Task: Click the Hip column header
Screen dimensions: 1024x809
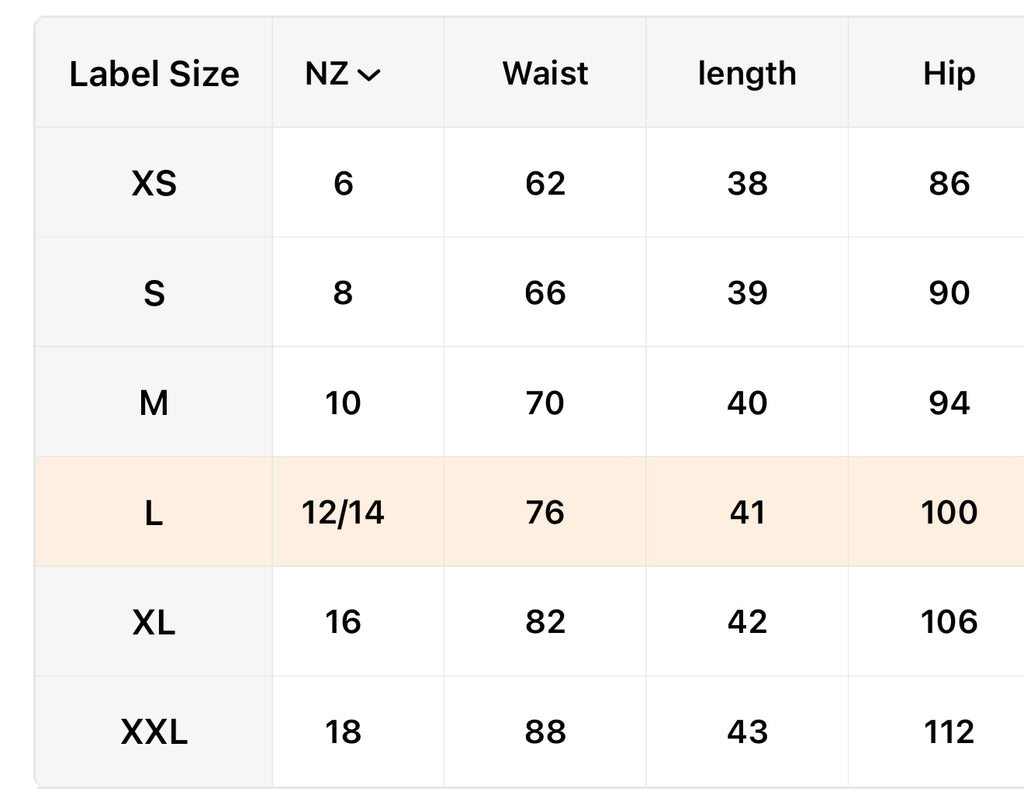Action: (948, 74)
